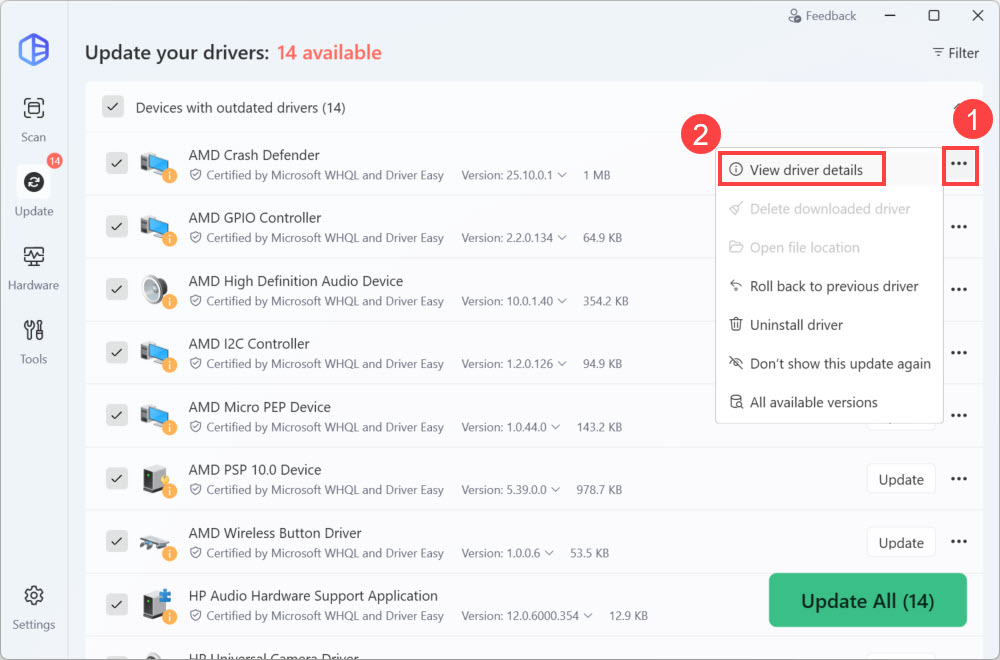Viewport: 1000px width, 660px height.
Task: Open the Scan page in sidebar
Action: click(x=34, y=118)
